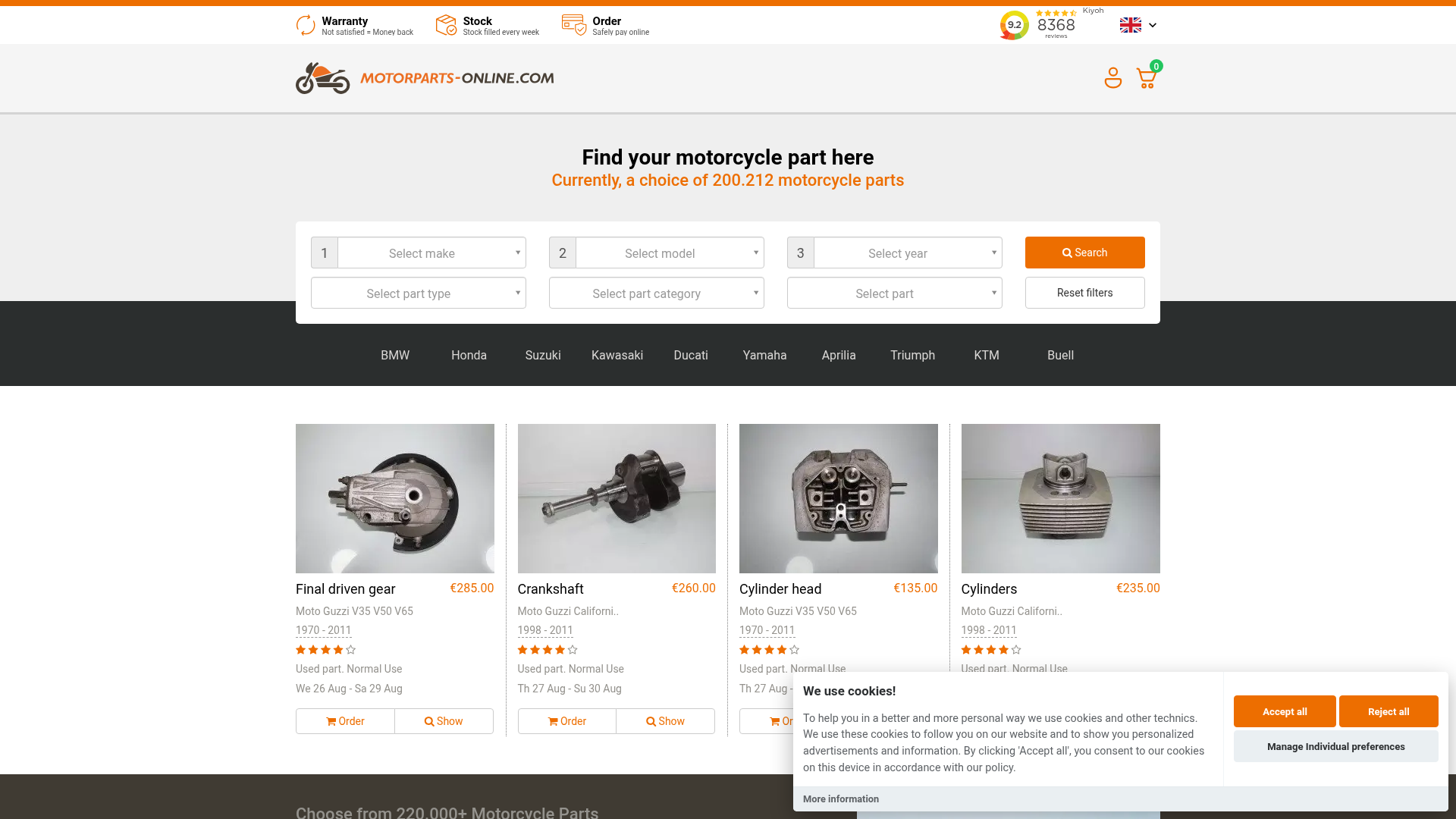Viewport: 1456px width, 819px height.
Task: Select Honda in the brand bar
Action: 469,355
